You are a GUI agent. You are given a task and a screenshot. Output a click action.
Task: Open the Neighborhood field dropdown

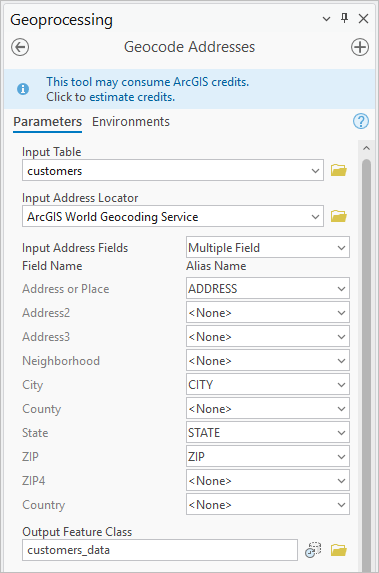(268, 361)
